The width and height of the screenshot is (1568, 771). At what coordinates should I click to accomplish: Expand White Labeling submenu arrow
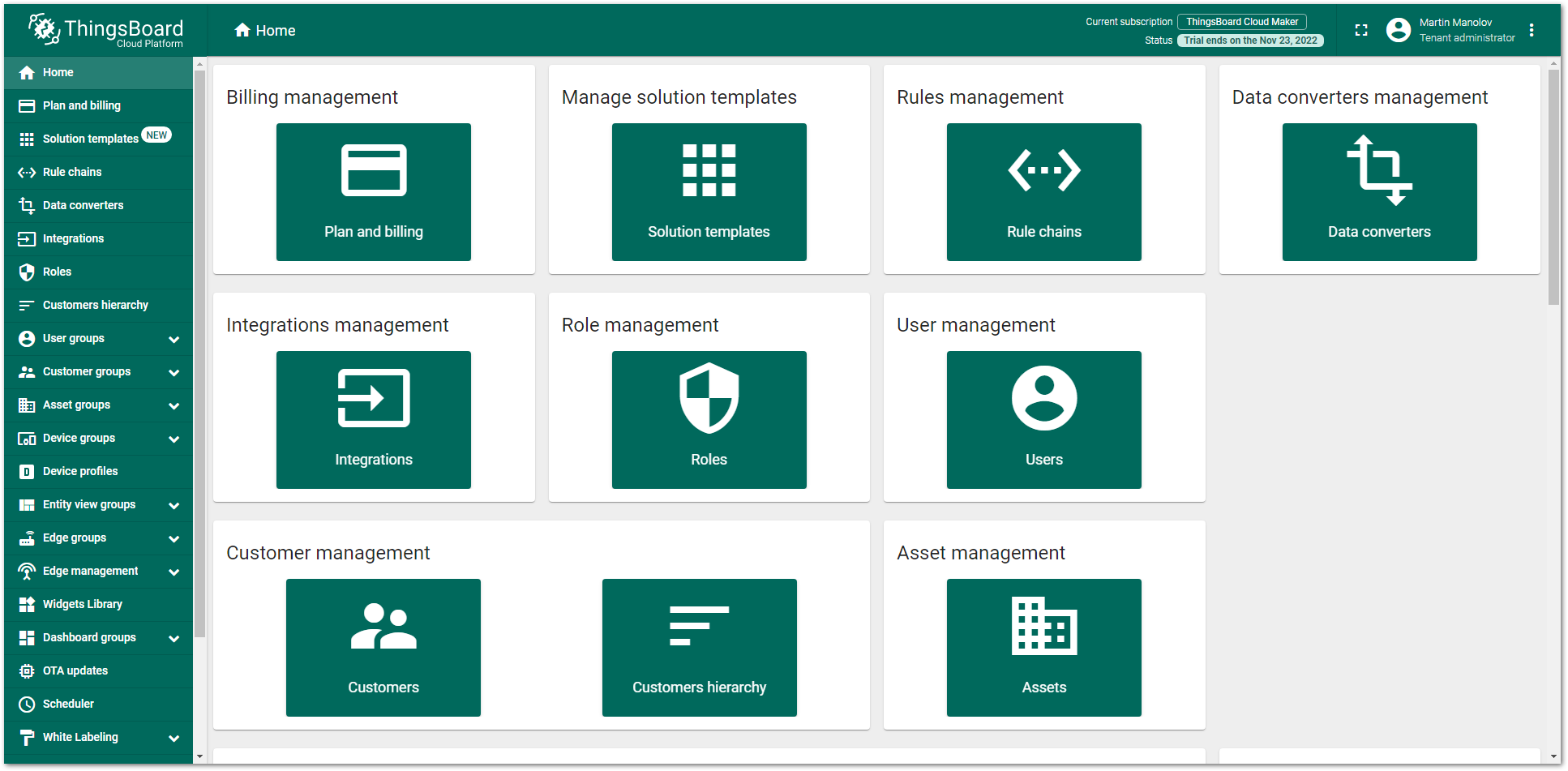pyautogui.click(x=174, y=738)
